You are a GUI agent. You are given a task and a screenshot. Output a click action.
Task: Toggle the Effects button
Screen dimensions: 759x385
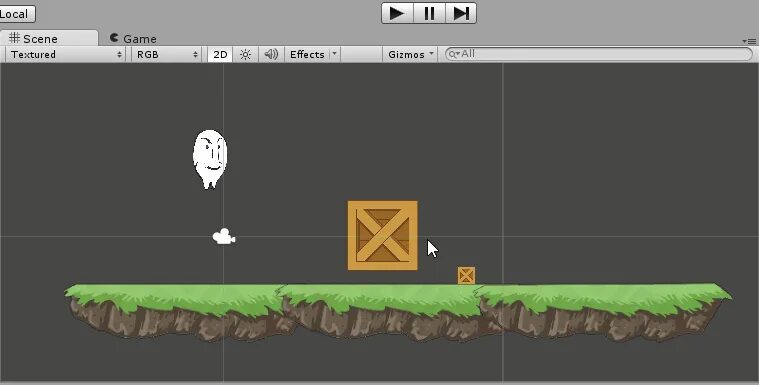307,54
